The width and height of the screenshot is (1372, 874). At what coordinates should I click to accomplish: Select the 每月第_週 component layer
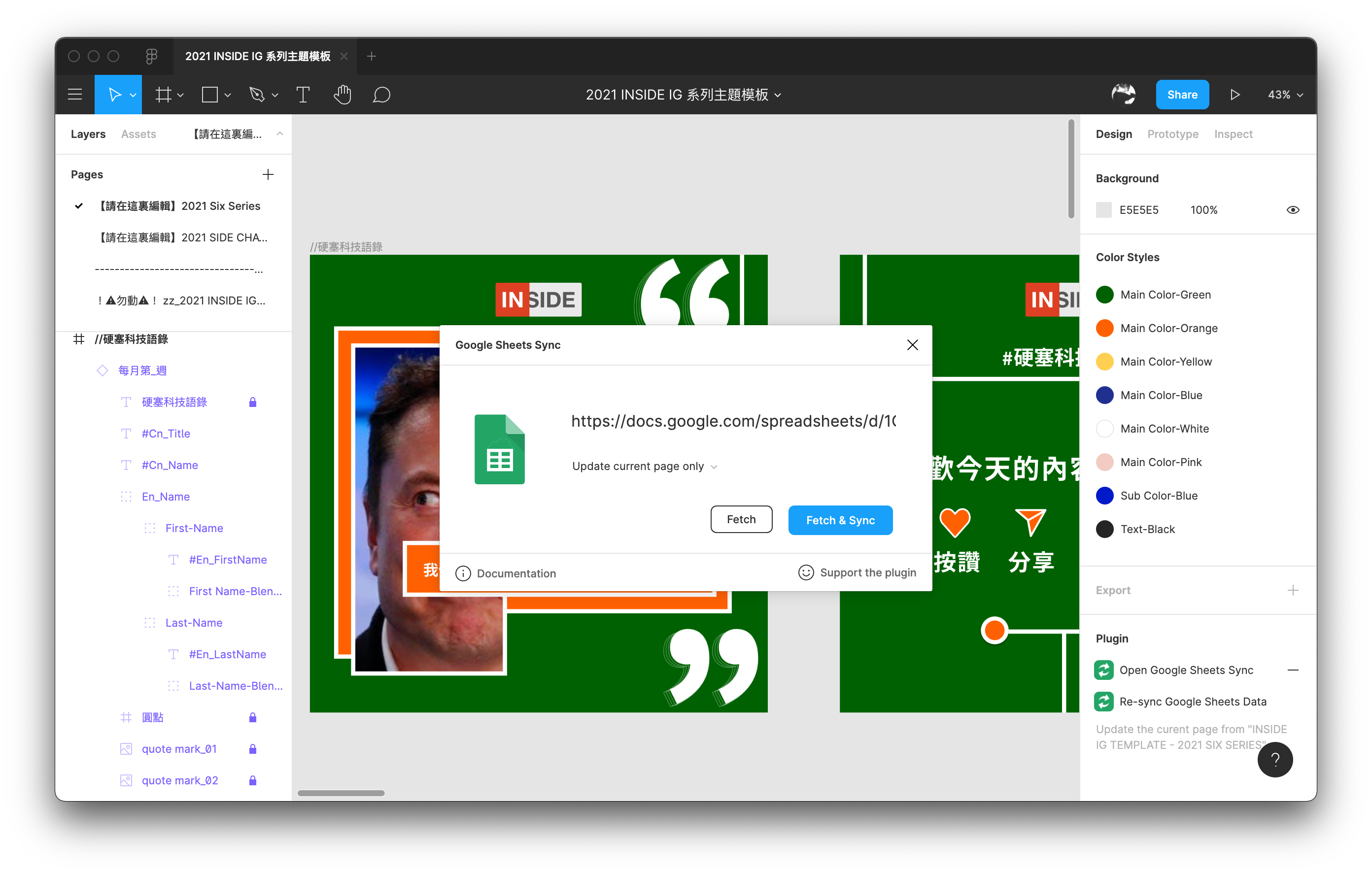[142, 370]
